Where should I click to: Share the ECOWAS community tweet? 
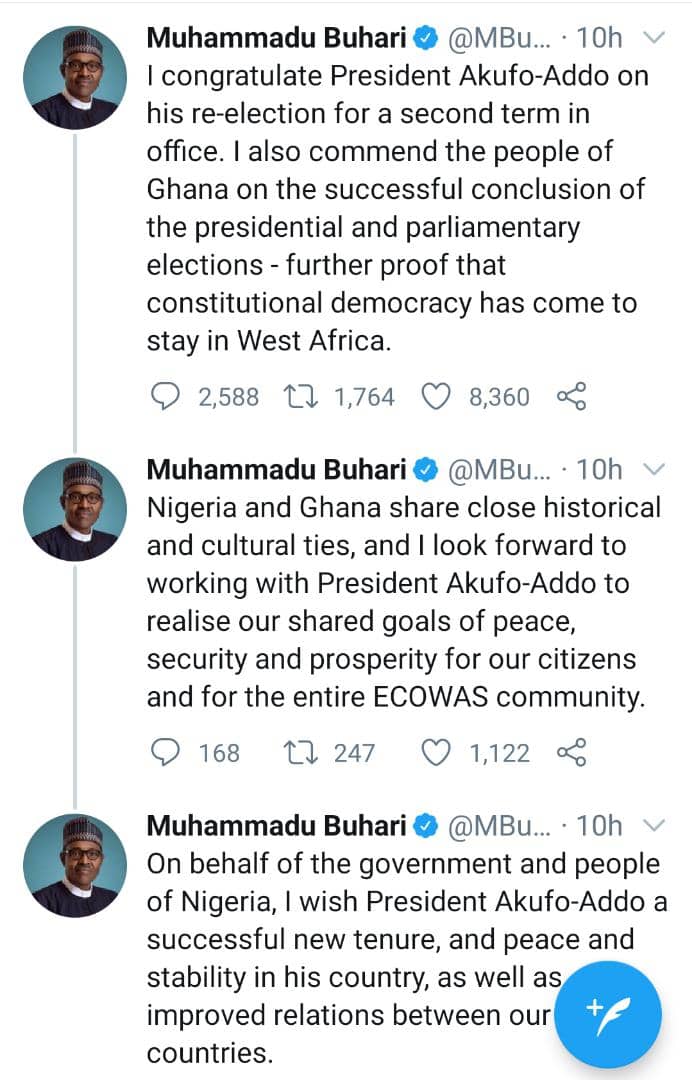[x=570, y=752]
